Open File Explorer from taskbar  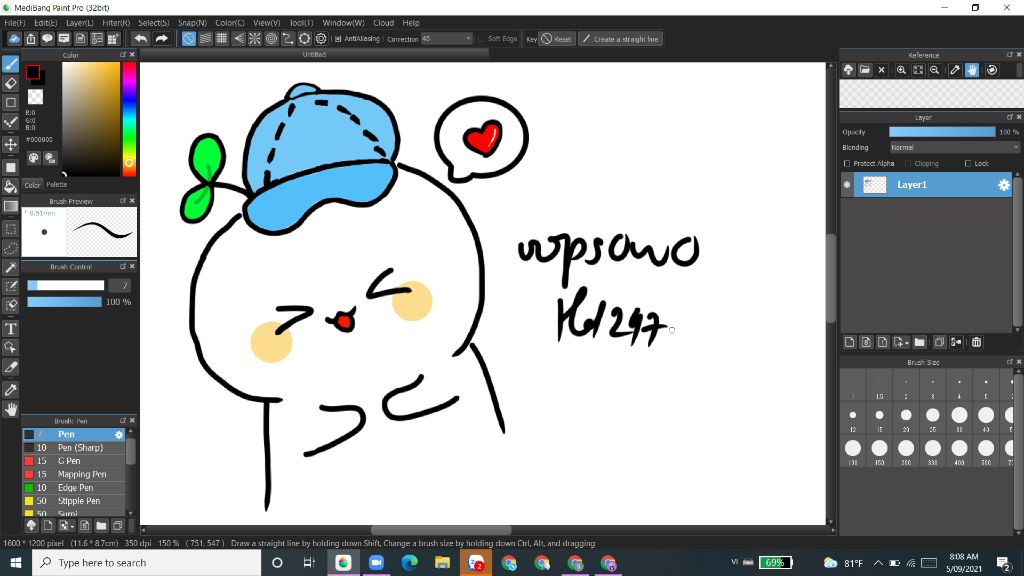[x=442, y=562]
